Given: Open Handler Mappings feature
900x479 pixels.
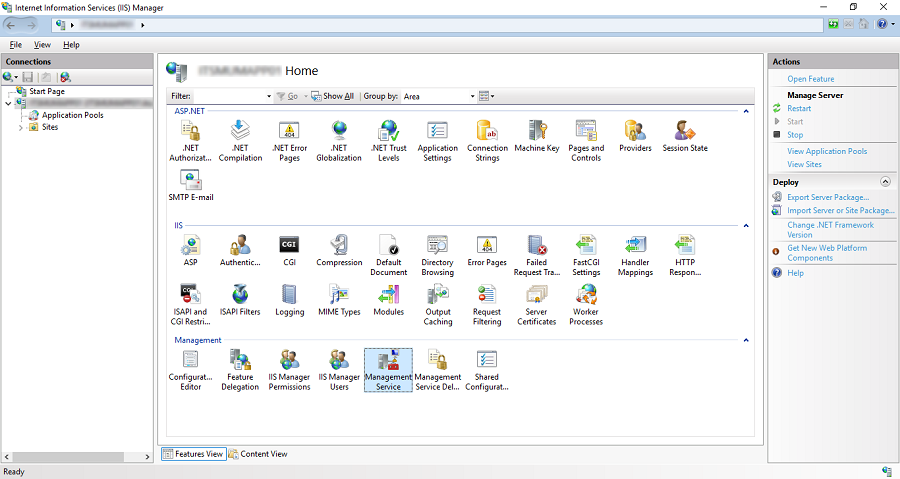Looking at the screenshot, I should click(635, 255).
